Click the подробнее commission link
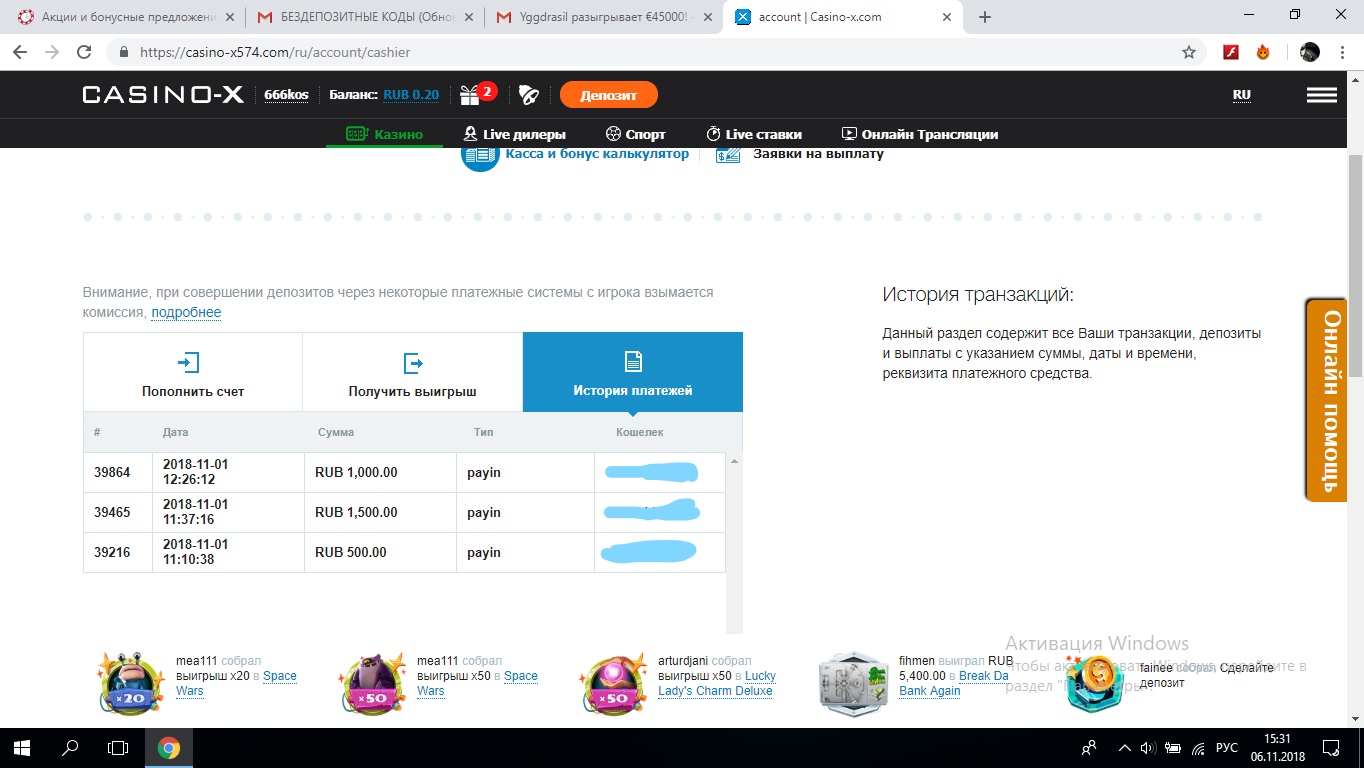 coord(186,312)
